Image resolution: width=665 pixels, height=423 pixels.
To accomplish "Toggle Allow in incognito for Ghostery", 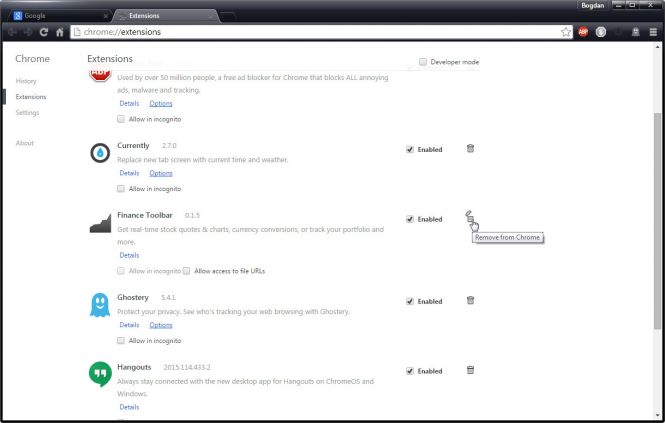I will coord(121,341).
